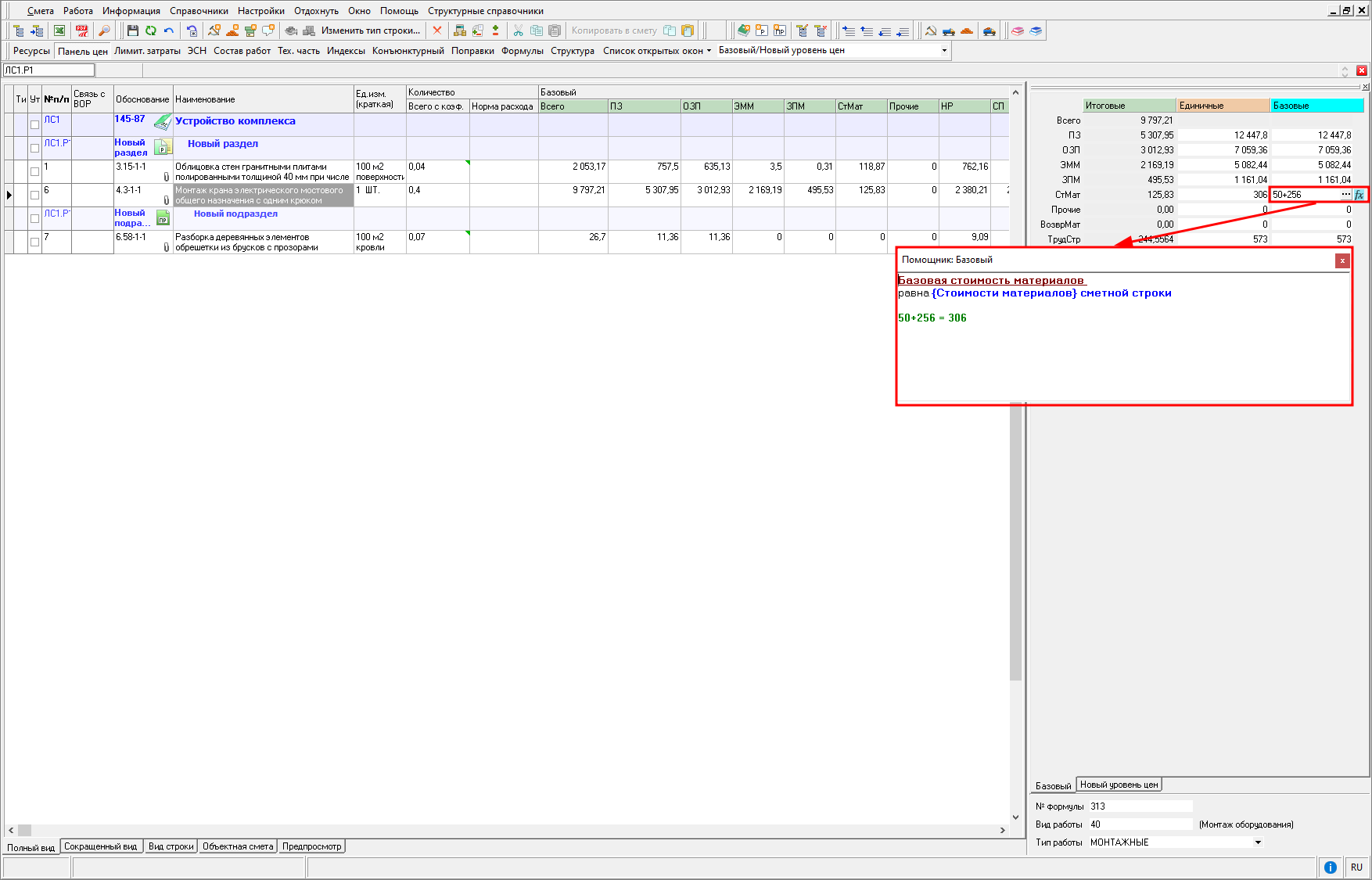
Task: Click the fx formula button in СтМат field
Action: (1359, 195)
